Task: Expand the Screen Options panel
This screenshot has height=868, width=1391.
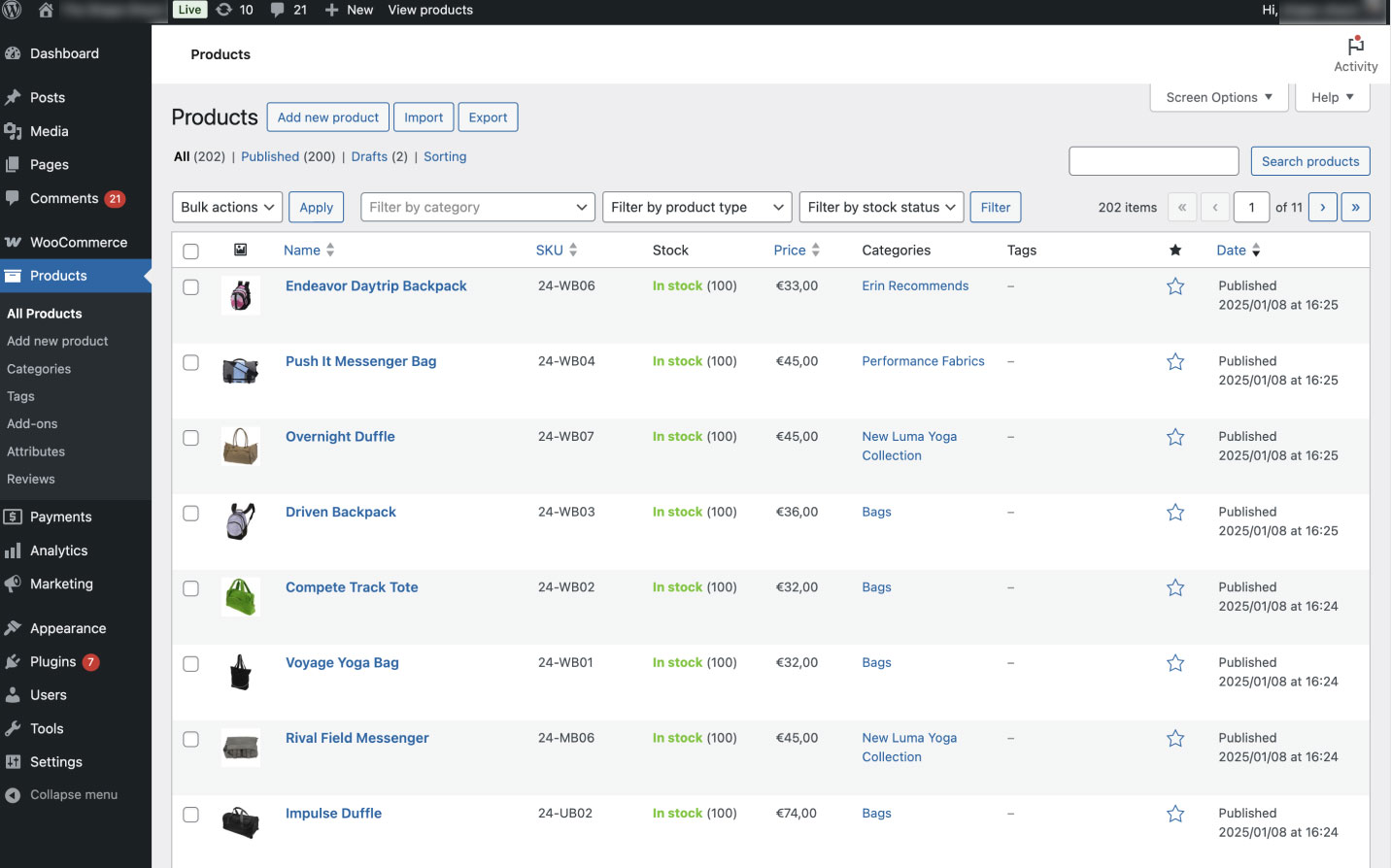Action: [x=1219, y=97]
